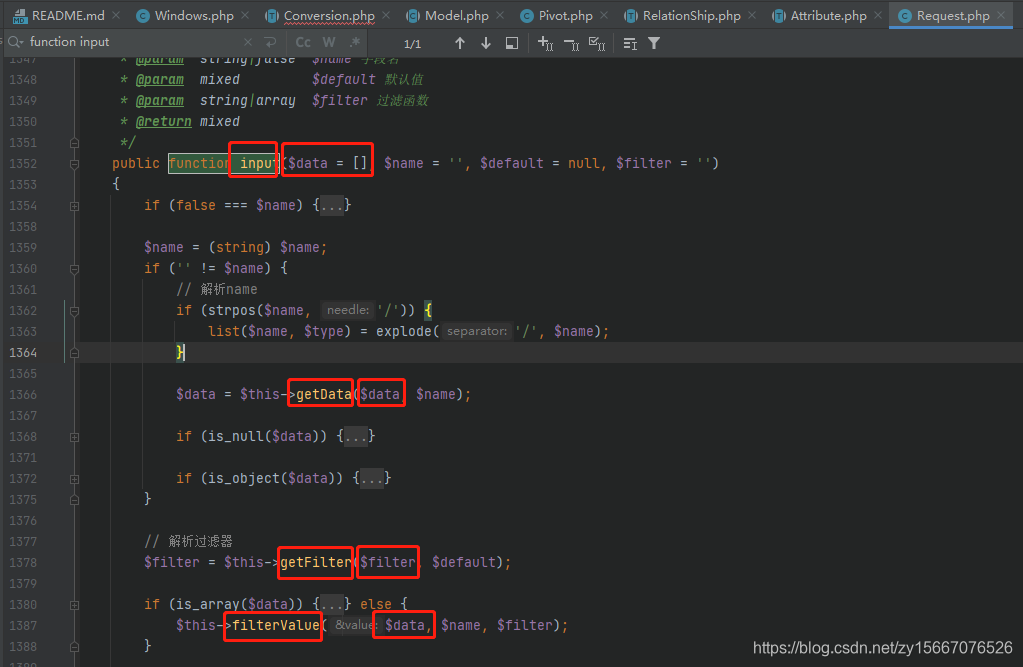
Task: Click the explode function call
Action: (404, 331)
